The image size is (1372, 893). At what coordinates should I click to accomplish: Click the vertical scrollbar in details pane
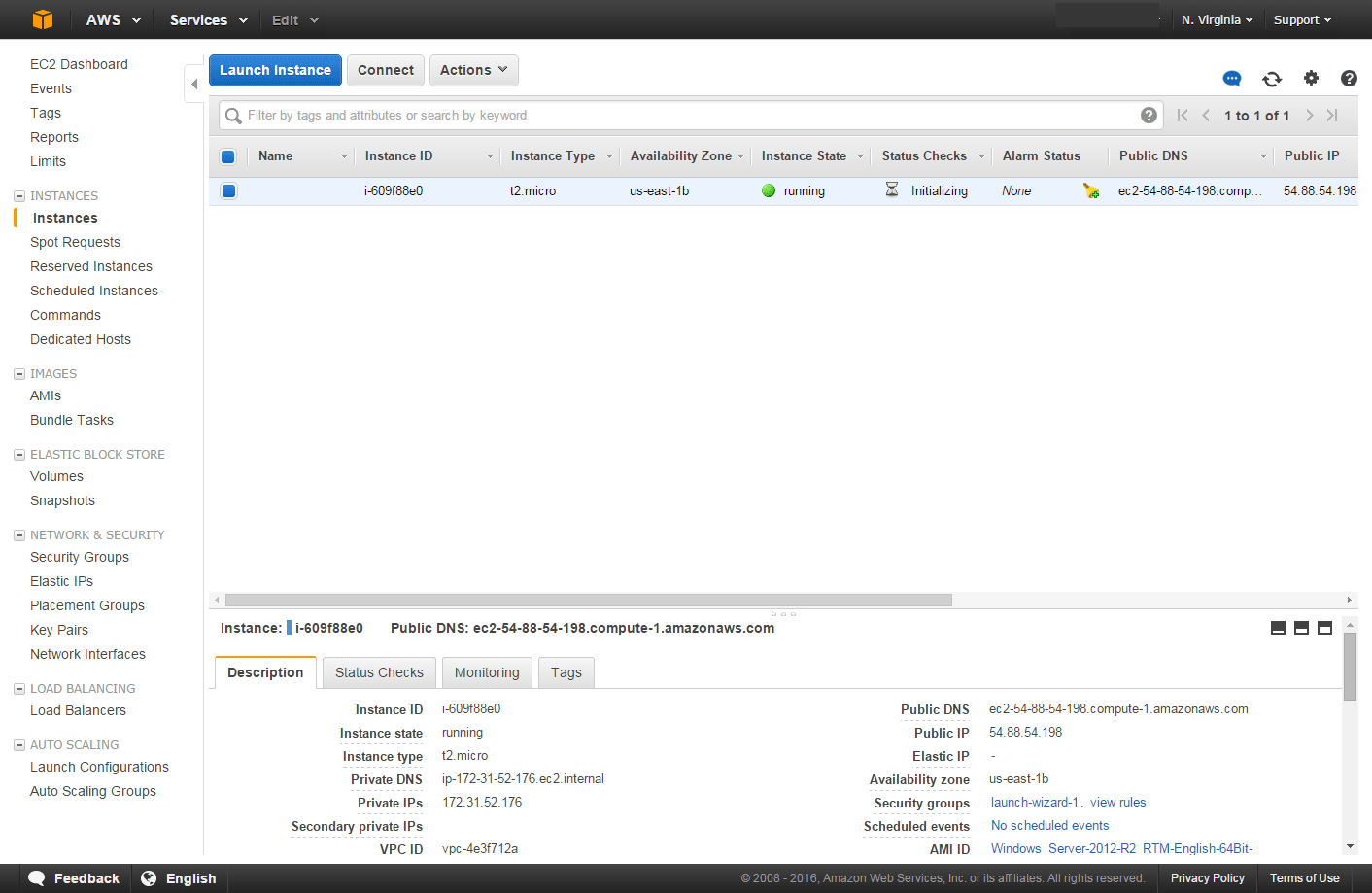pos(1350,667)
